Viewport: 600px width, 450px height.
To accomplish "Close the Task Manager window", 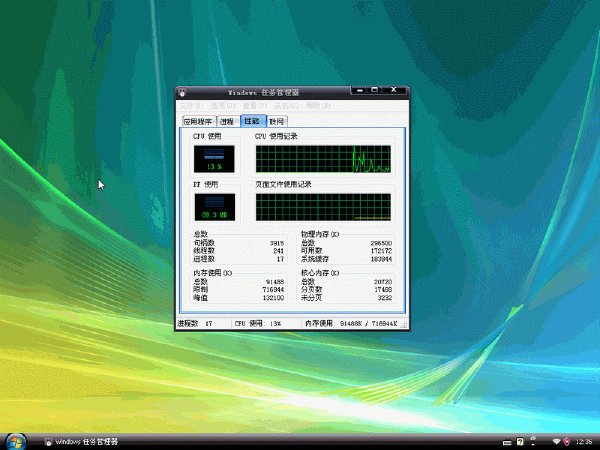I will click(394, 90).
